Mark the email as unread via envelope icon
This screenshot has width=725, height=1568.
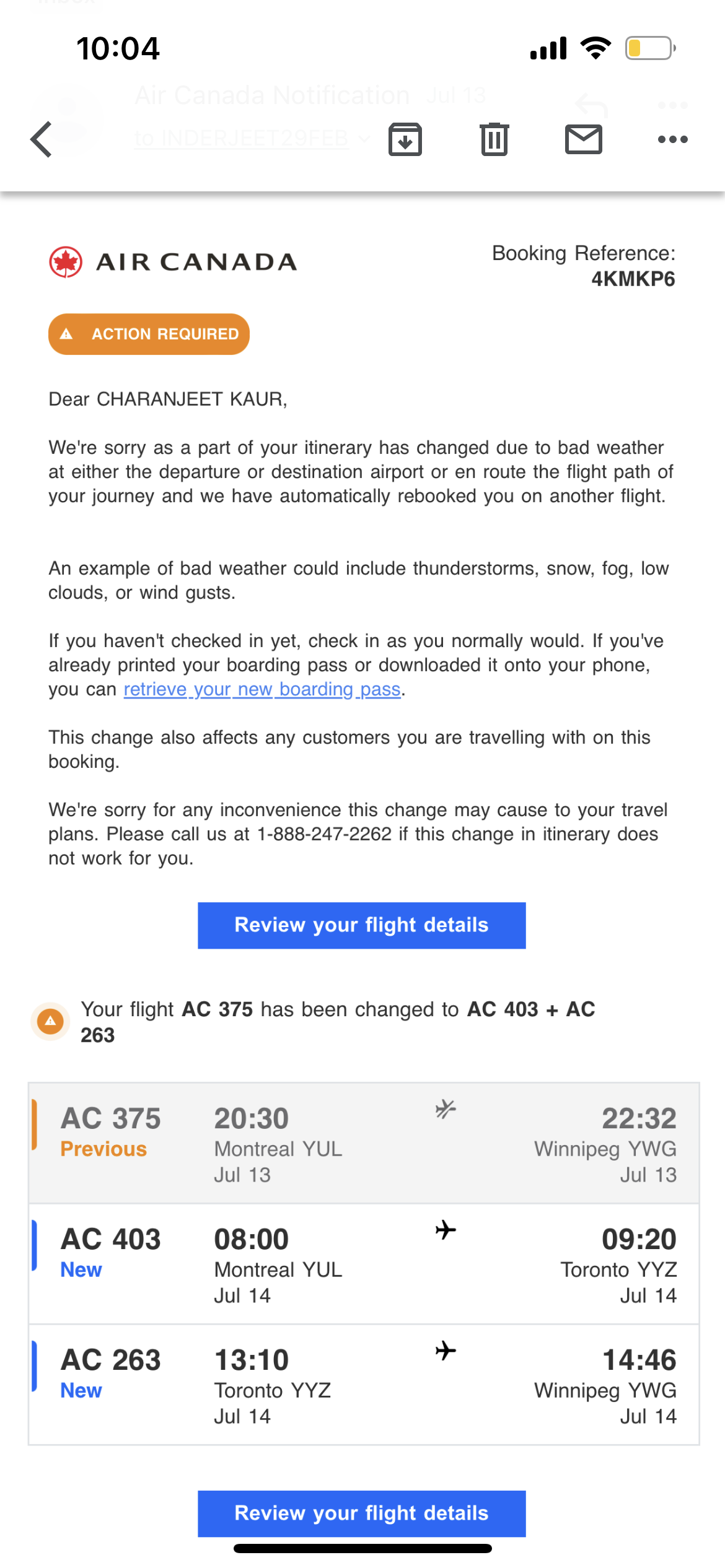click(582, 139)
